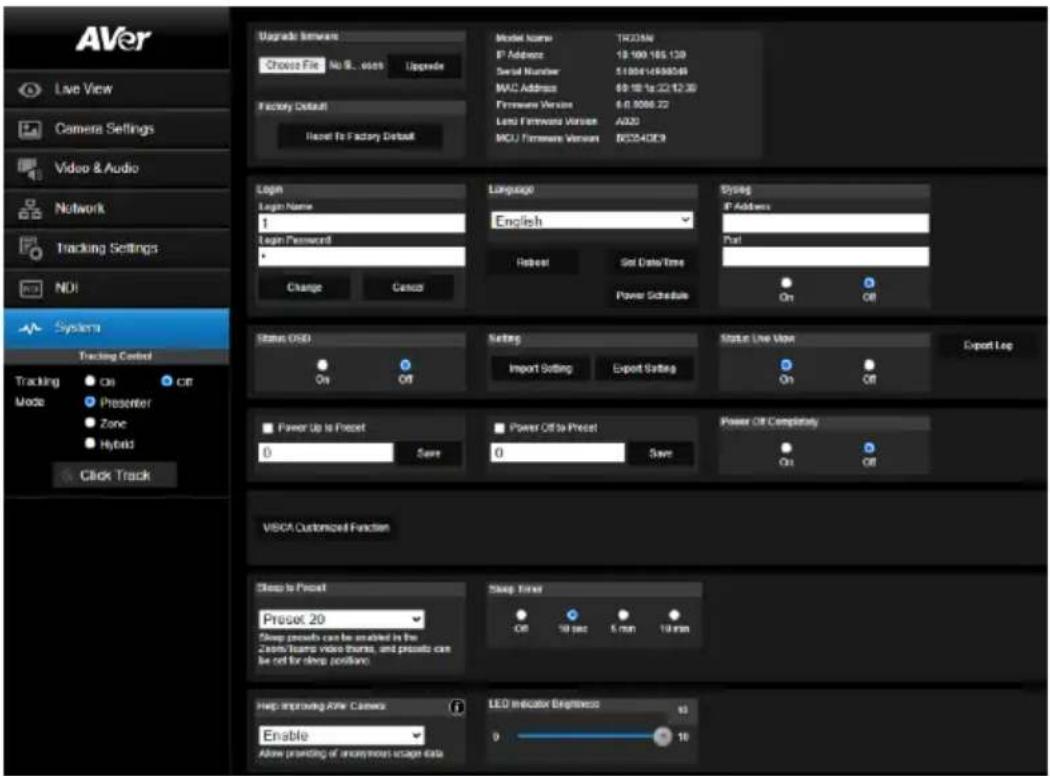Set Syslog to On
The height and width of the screenshot is (776, 1050).
(786, 283)
